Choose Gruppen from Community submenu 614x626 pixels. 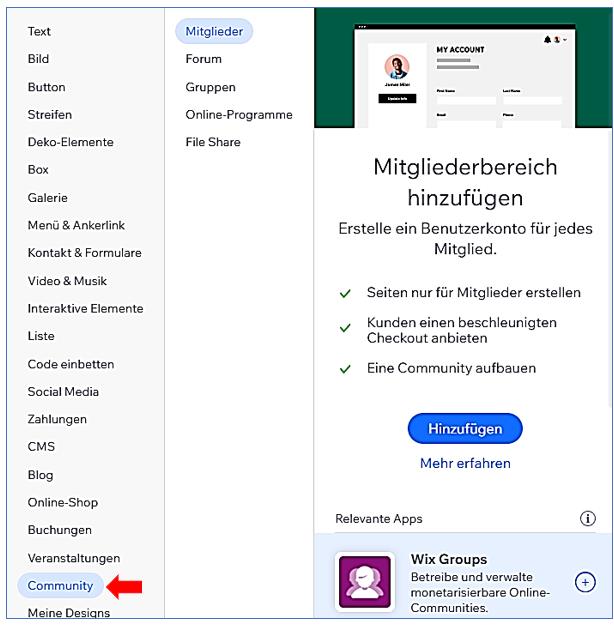[x=210, y=87]
